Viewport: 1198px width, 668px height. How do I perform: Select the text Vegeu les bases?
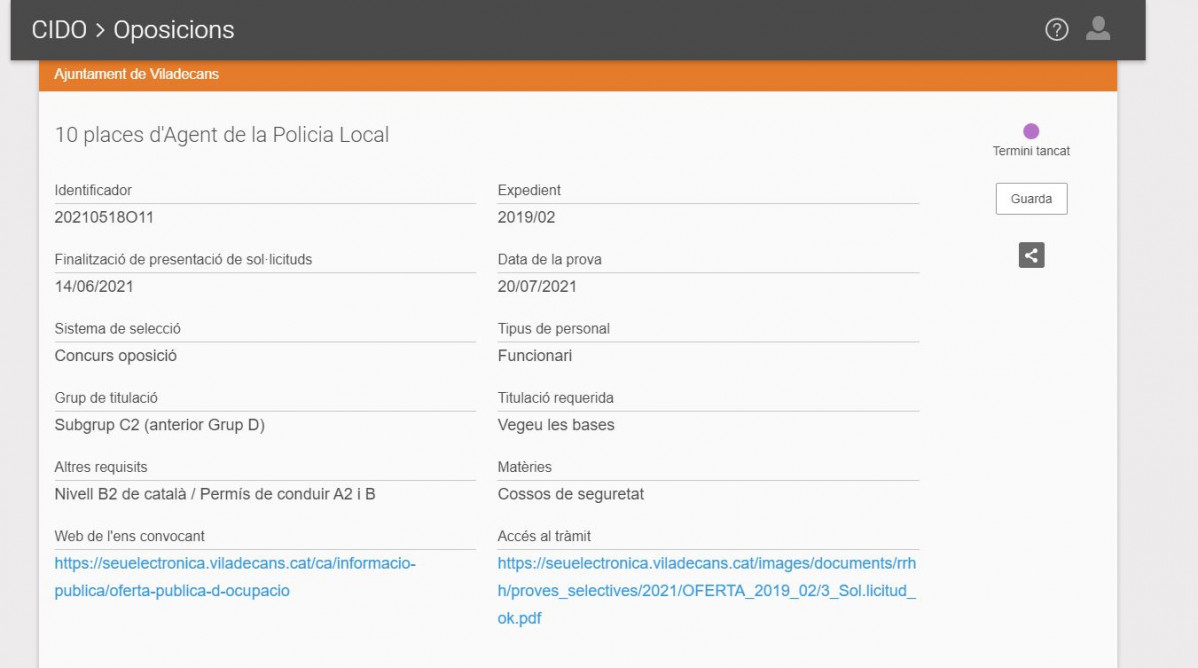pyautogui.click(x=556, y=425)
